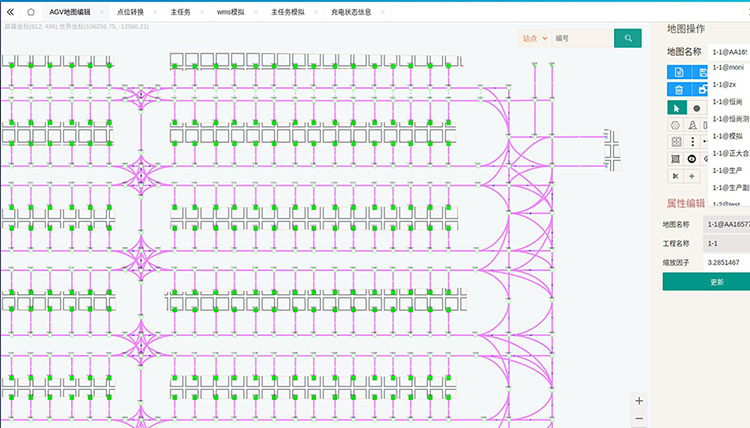The width and height of the screenshot is (750, 428).
Task: Click the plus add tool icon
Action: (x=692, y=176)
